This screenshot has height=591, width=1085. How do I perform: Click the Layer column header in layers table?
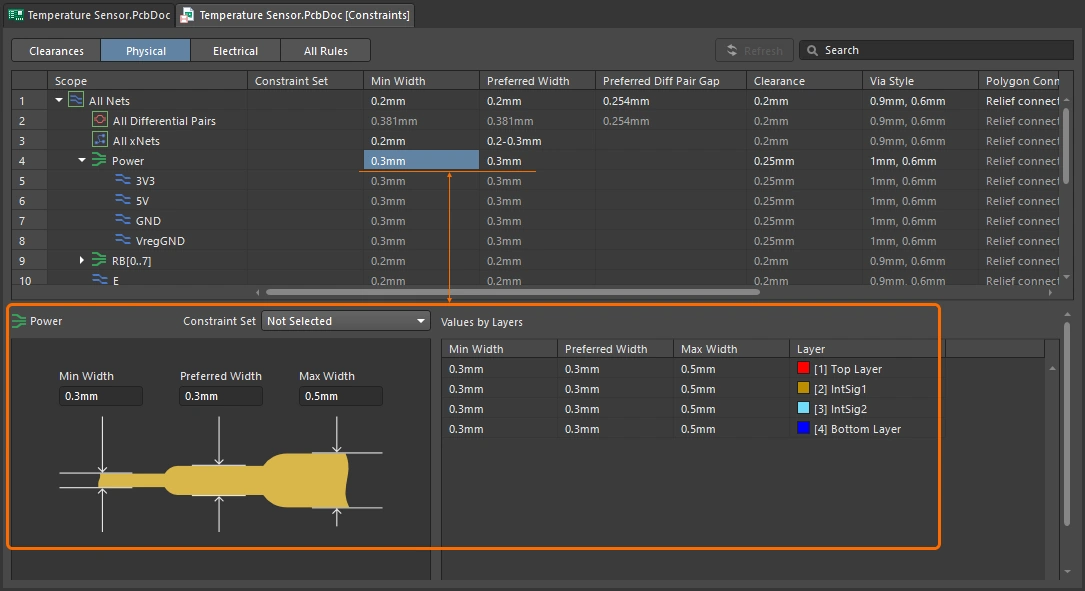(x=867, y=349)
